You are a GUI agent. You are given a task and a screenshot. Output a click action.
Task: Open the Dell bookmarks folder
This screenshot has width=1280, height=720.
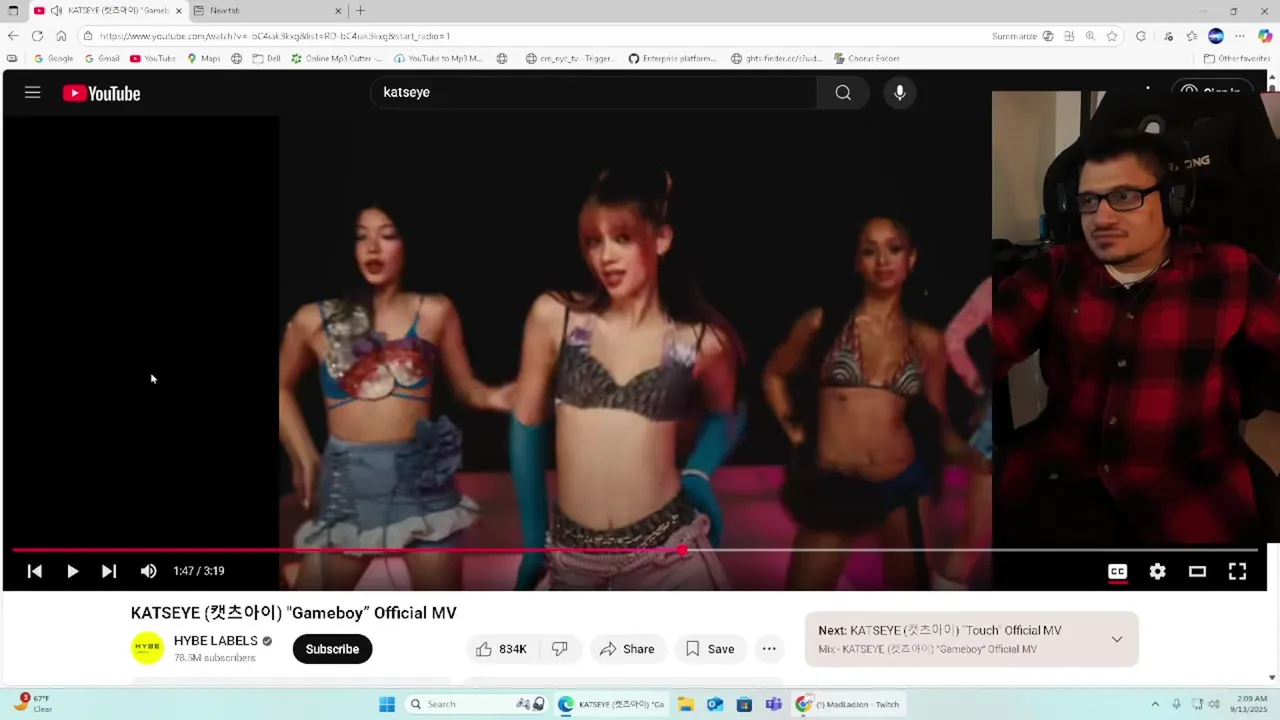click(266, 58)
